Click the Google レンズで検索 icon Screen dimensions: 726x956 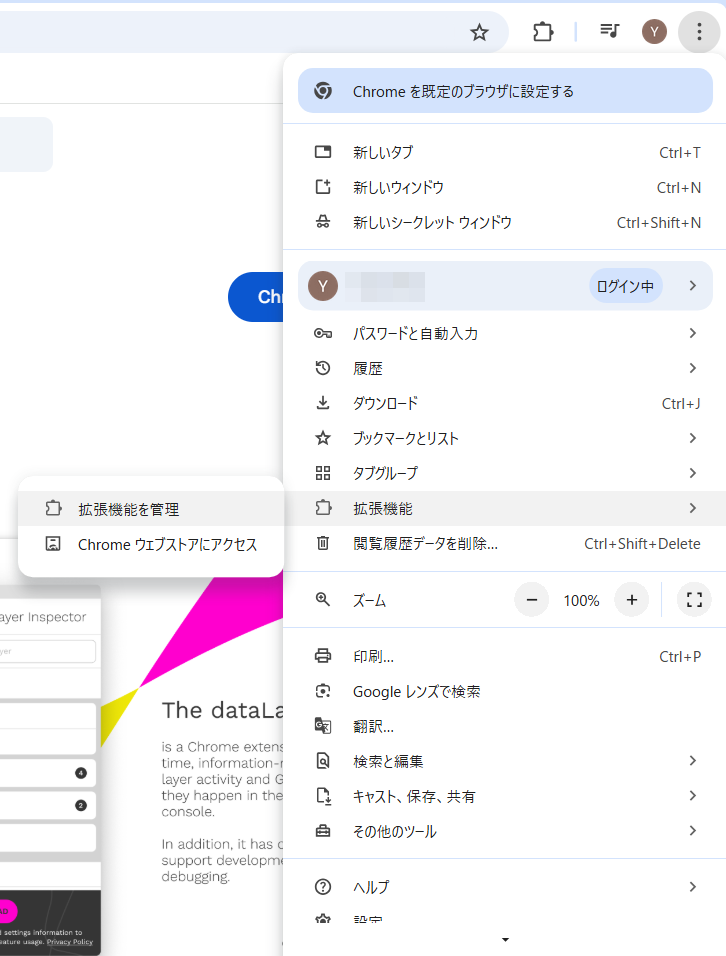tap(323, 691)
